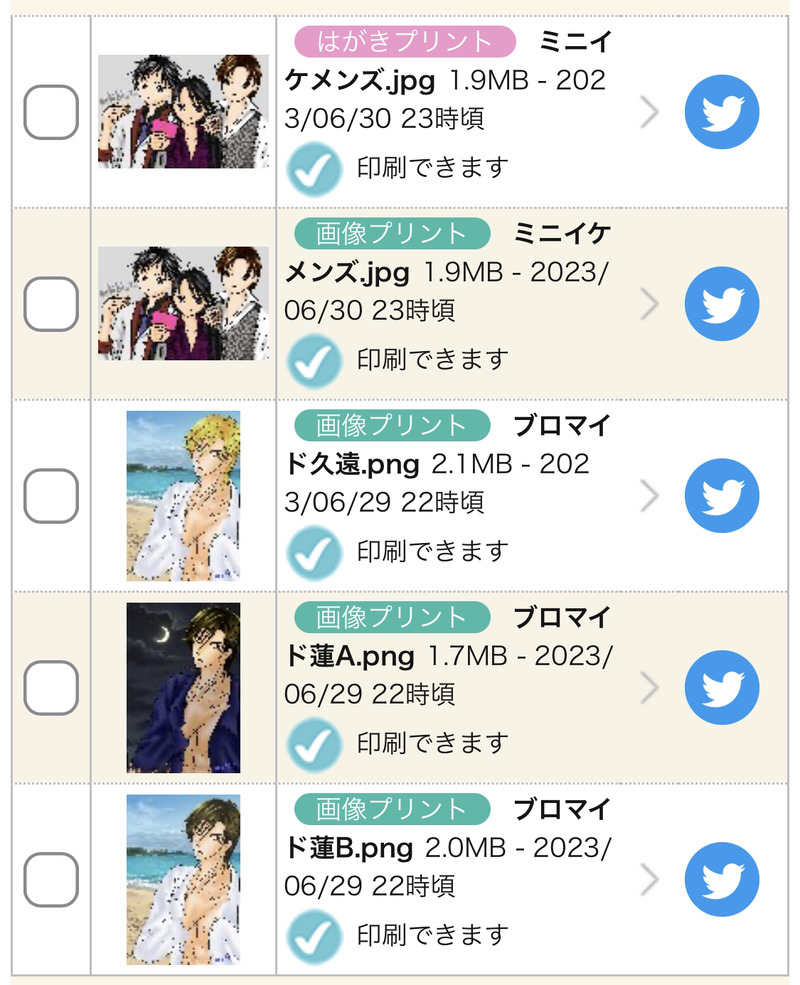This screenshot has height=985, width=800.
Task: Click the pink はがきプリント tag
Action: pyautogui.click(x=404, y=42)
